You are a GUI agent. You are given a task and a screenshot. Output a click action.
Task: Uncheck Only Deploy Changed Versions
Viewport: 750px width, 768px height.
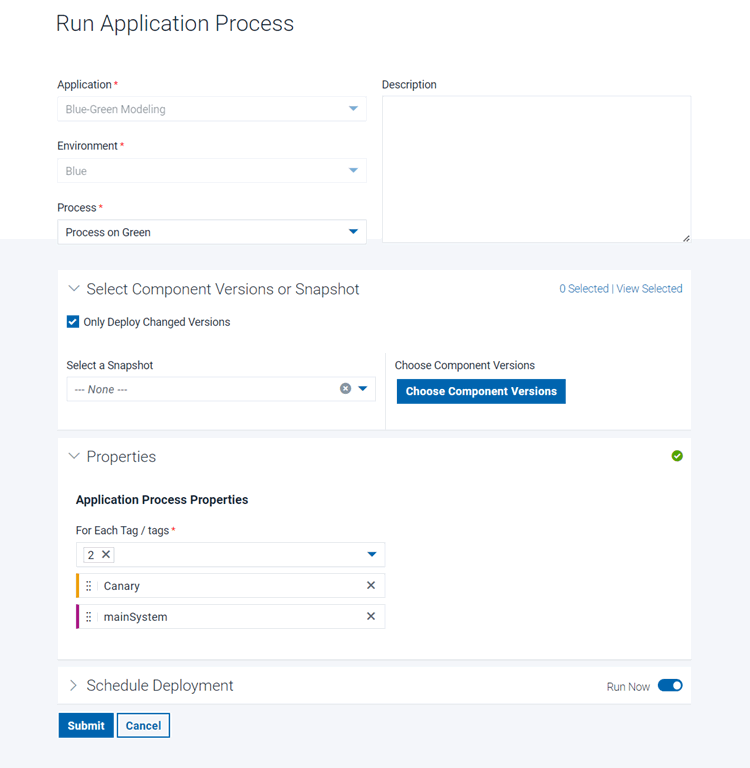pyautogui.click(x=73, y=322)
